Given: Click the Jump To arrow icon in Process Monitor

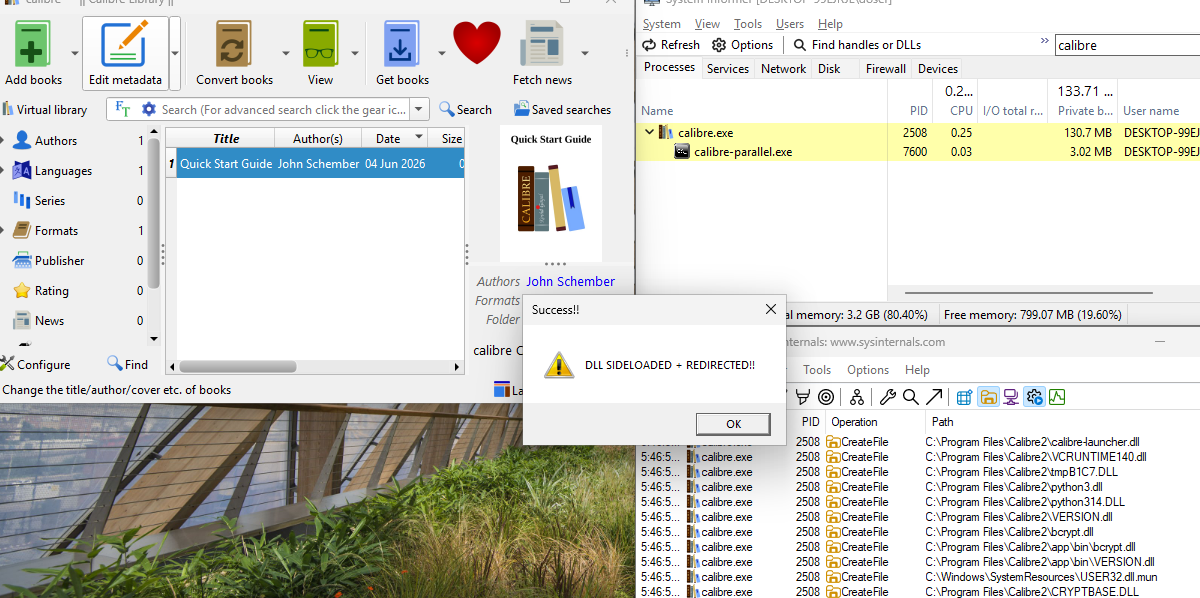Looking at the screenshot, I should pos(934,397).
